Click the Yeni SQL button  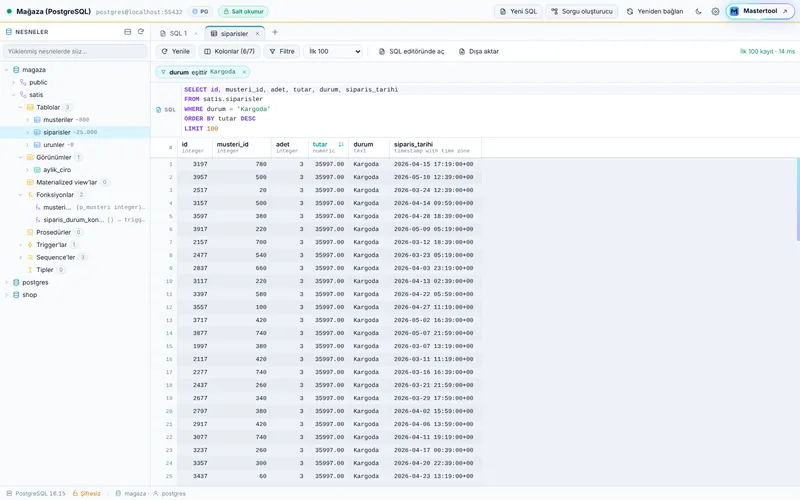click(x=518, y=11)
